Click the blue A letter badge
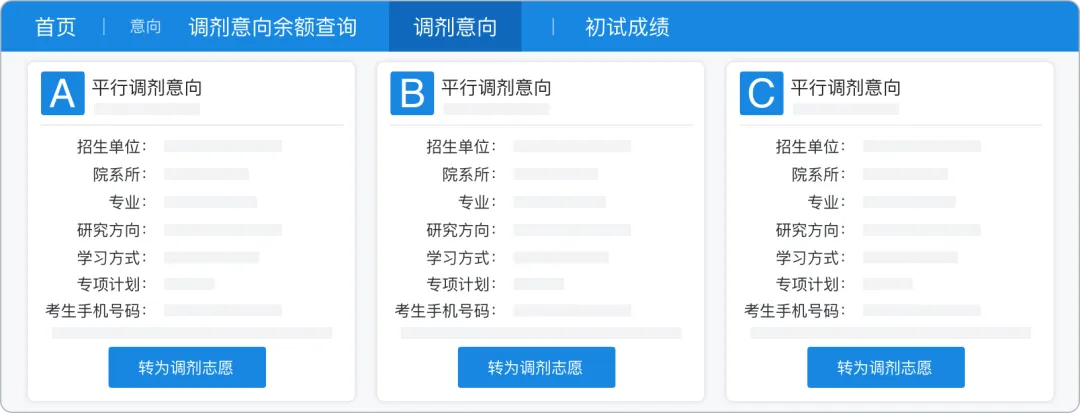Viewport: 1080px width, 413px height. coord(62,93)
